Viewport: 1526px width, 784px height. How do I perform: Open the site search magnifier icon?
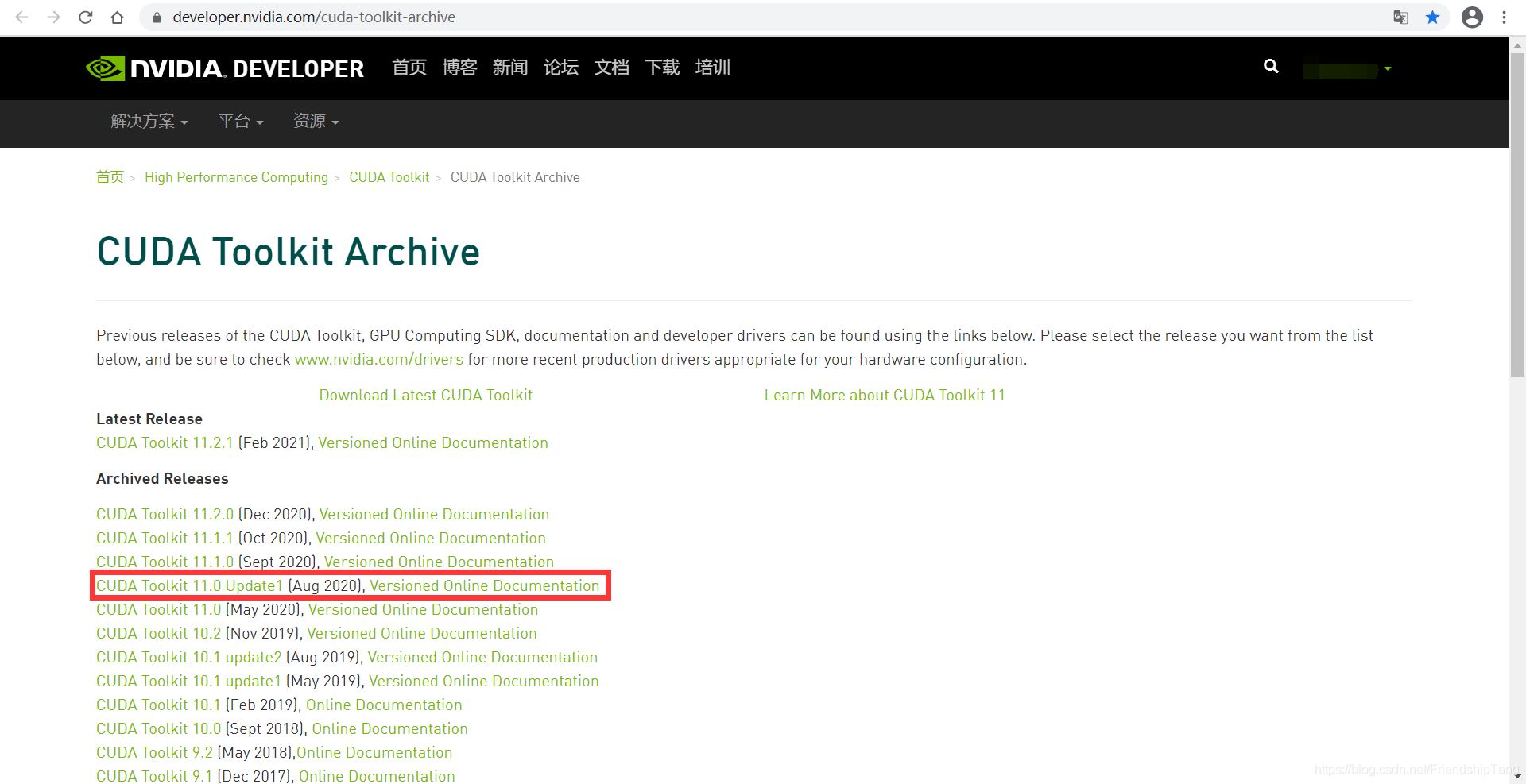click(x=1271, y=67)
